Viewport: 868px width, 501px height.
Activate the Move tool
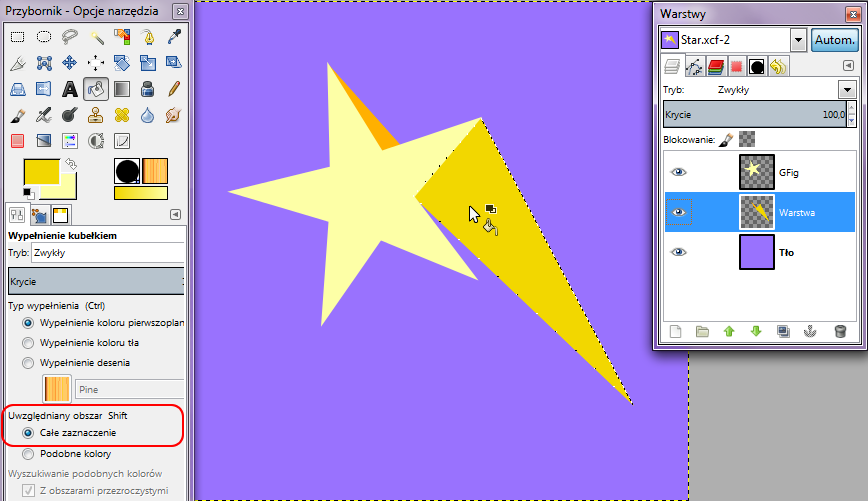70,63
